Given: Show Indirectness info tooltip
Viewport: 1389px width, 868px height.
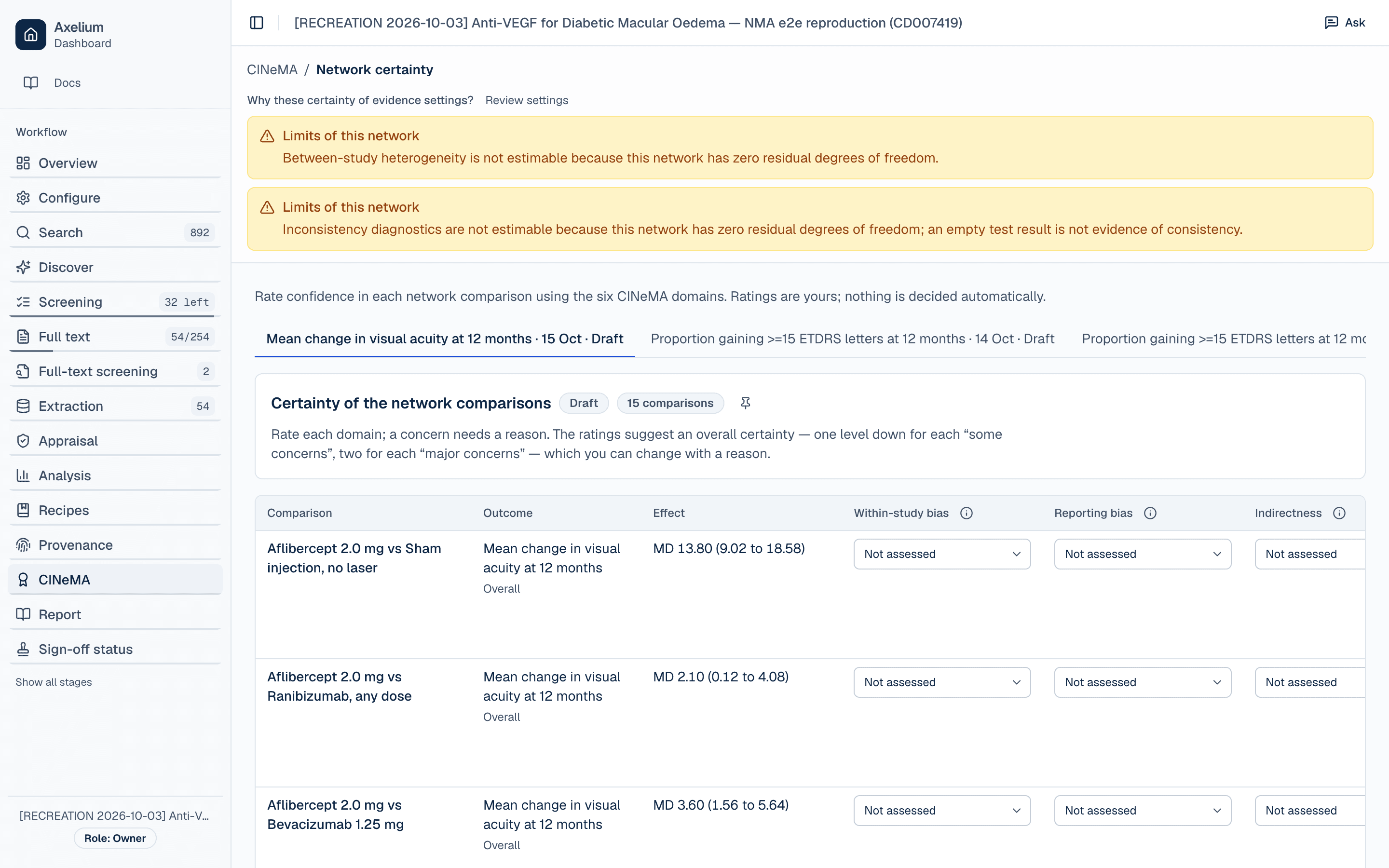Looking at the screenshot, I should pyautogui.click(x=1339, y=513).
